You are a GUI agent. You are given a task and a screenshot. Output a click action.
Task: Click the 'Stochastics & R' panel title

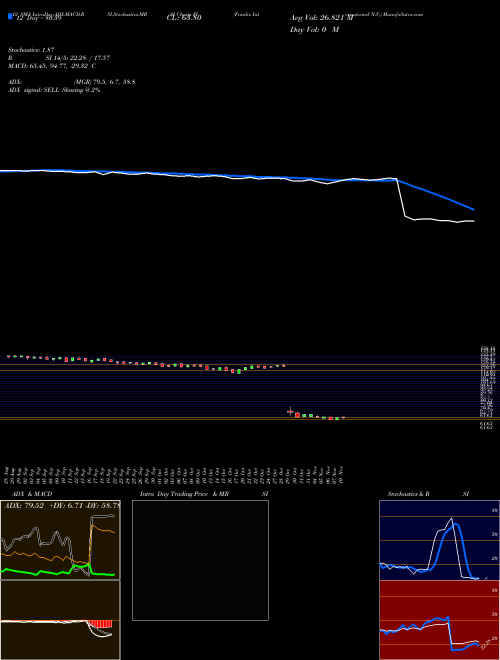tap(409, 494)
